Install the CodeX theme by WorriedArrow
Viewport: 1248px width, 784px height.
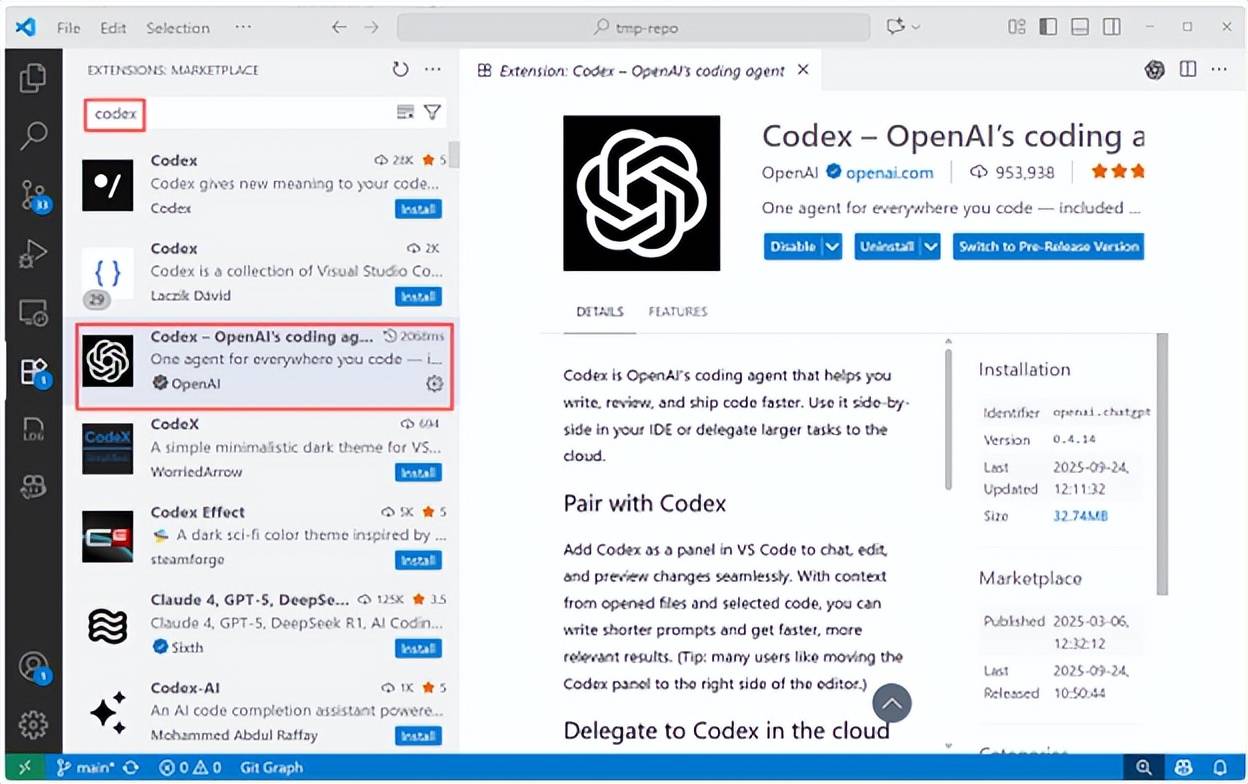[418, 472]
